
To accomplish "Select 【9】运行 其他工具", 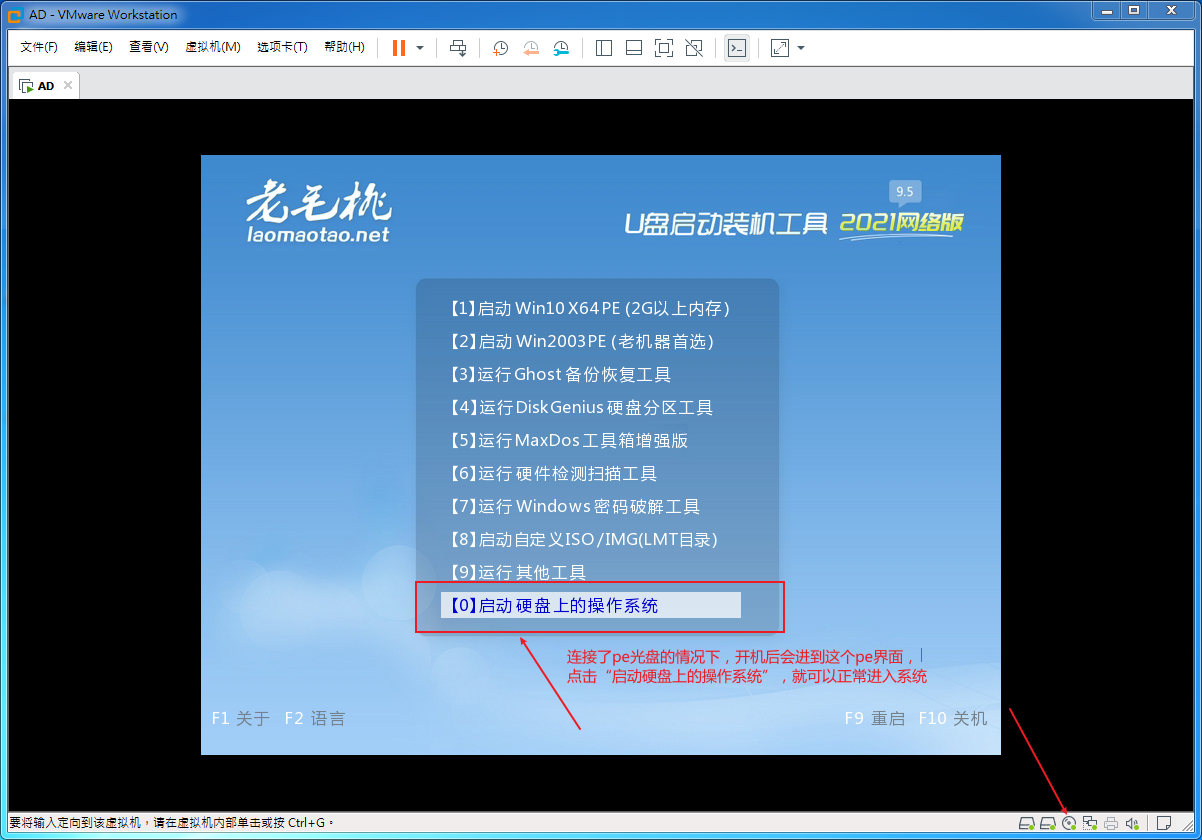I will tap(590, 572).
